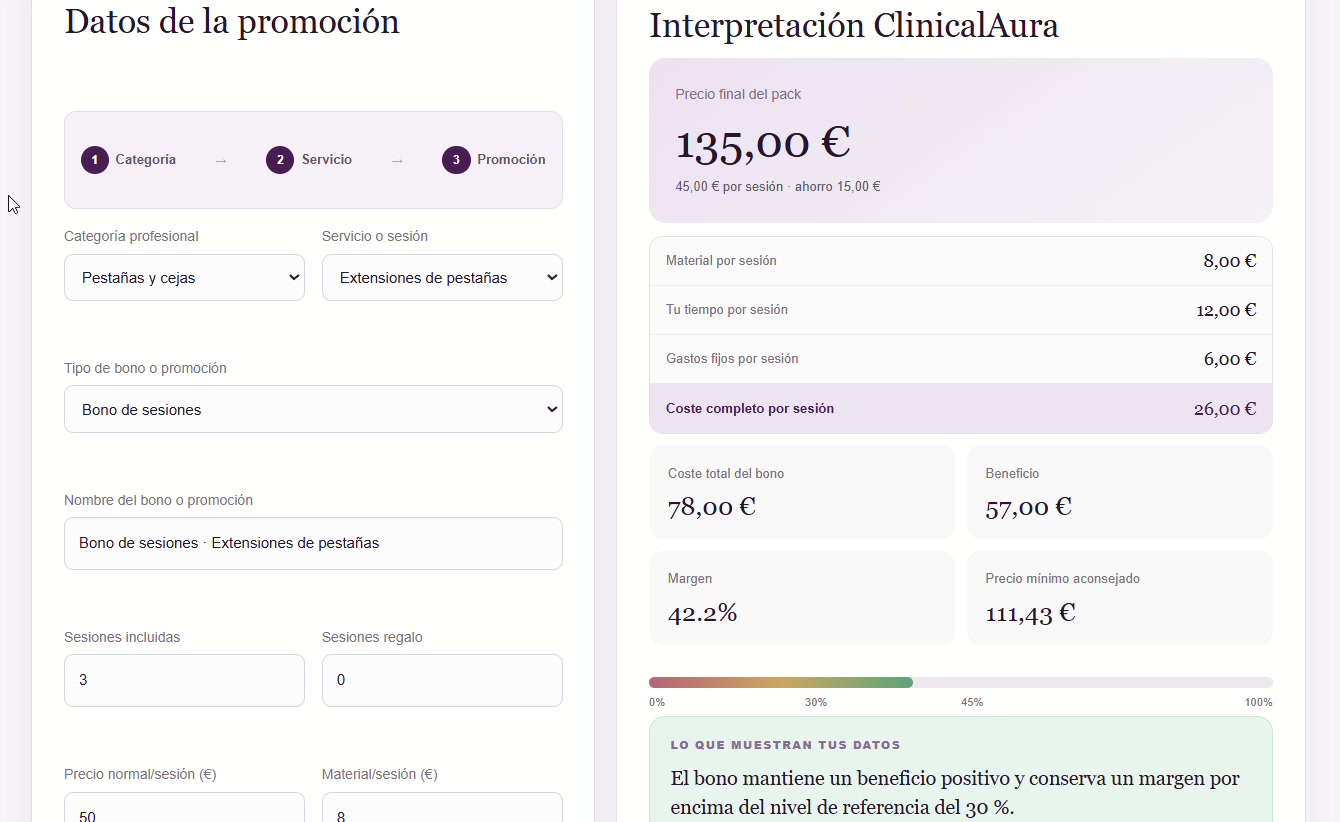Viewport: 1340px width, 822px height.
Task: Click step 1 circle for Categoría
Action: click(95, 160)
